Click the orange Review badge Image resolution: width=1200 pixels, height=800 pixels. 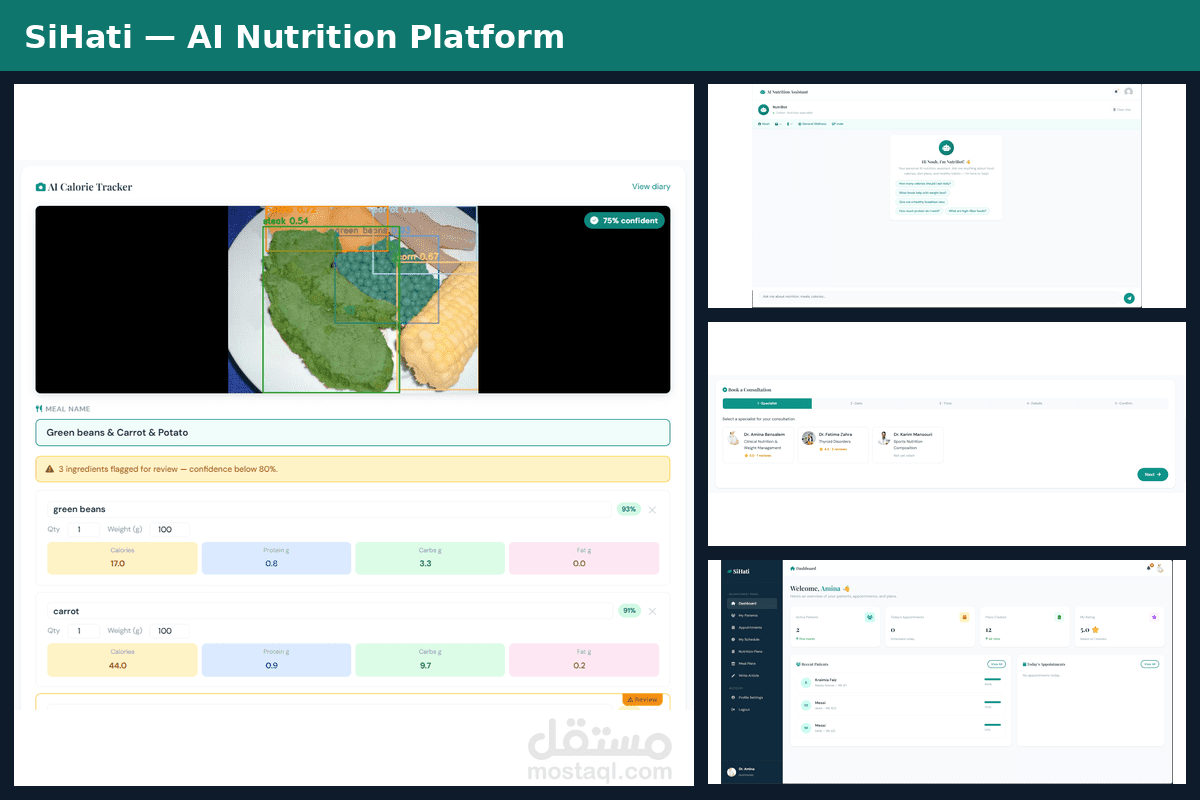click(x=642, y=699)
